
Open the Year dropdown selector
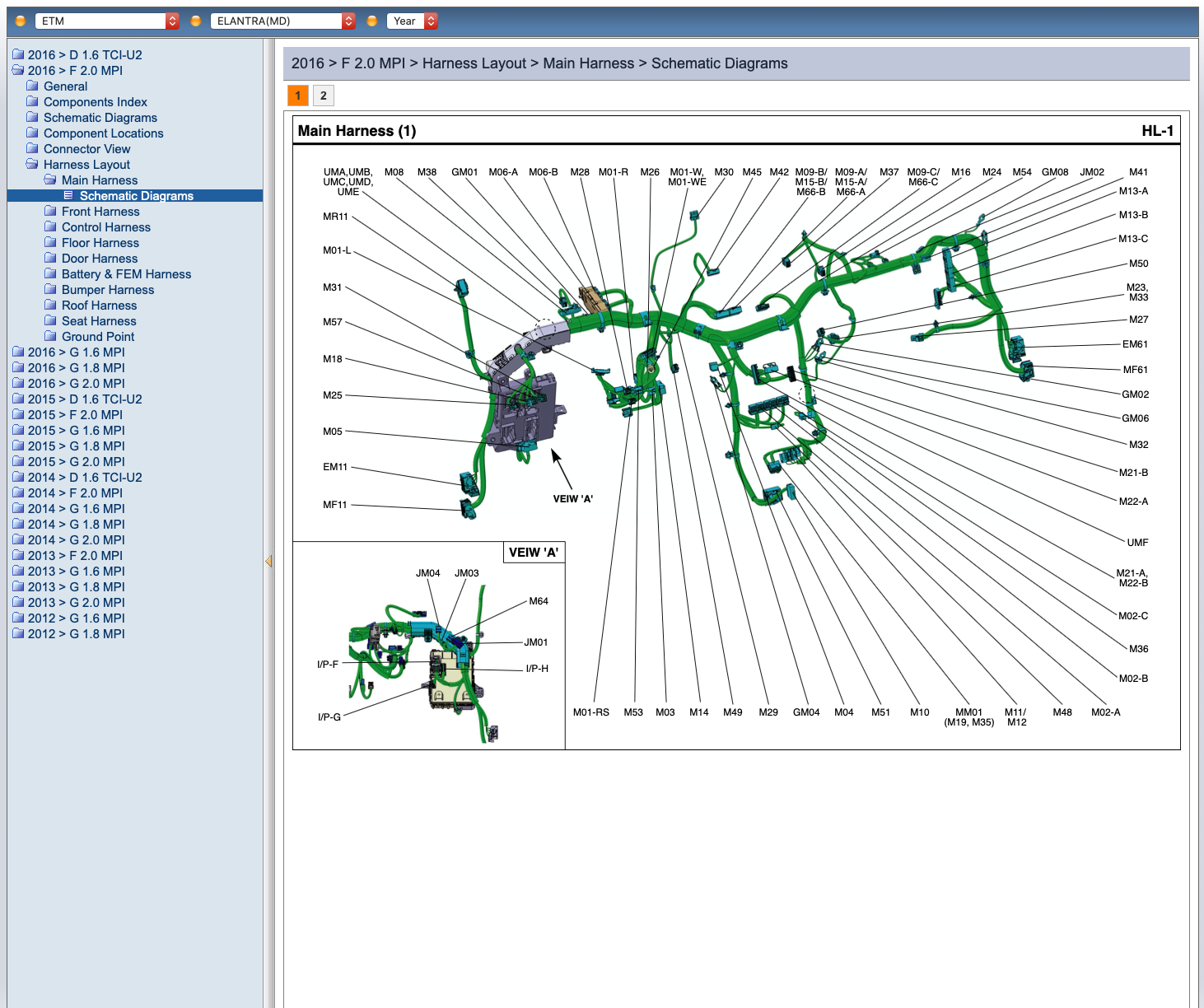tap(431, 21)
